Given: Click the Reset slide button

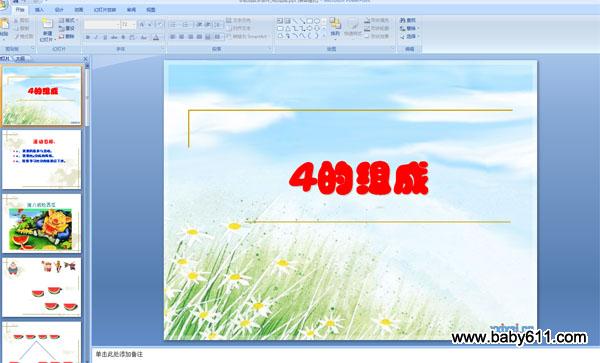Looking at the screenshot, I should click(67, 28).
